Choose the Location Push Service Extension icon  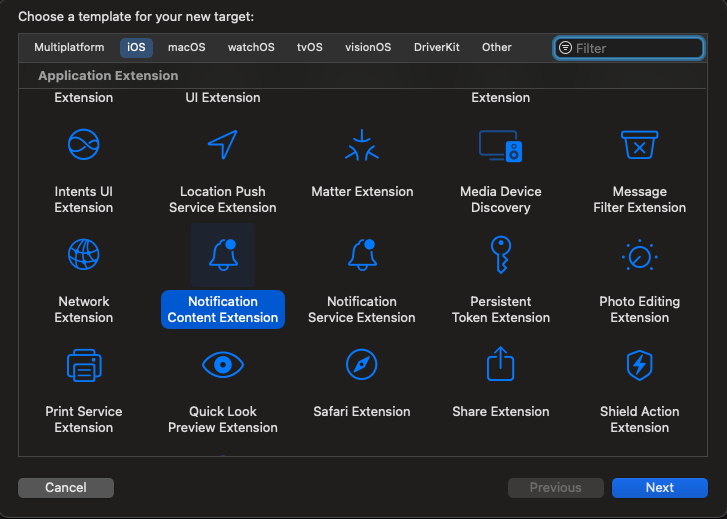(223, 145)
